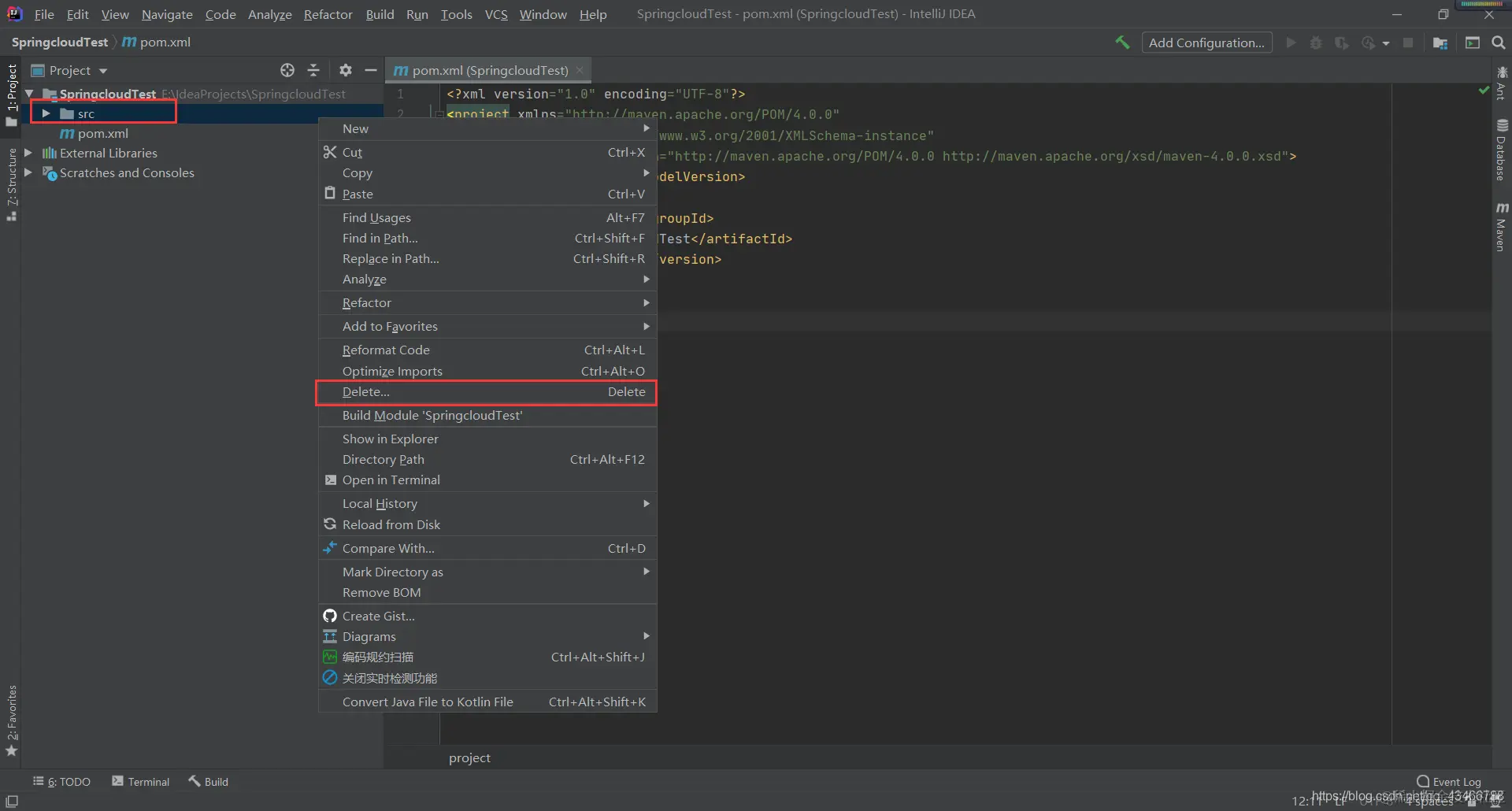Click the locate-file target icon in the Project panel
The height and width of the screenshot is (811, 1512).
click(287, 70)
